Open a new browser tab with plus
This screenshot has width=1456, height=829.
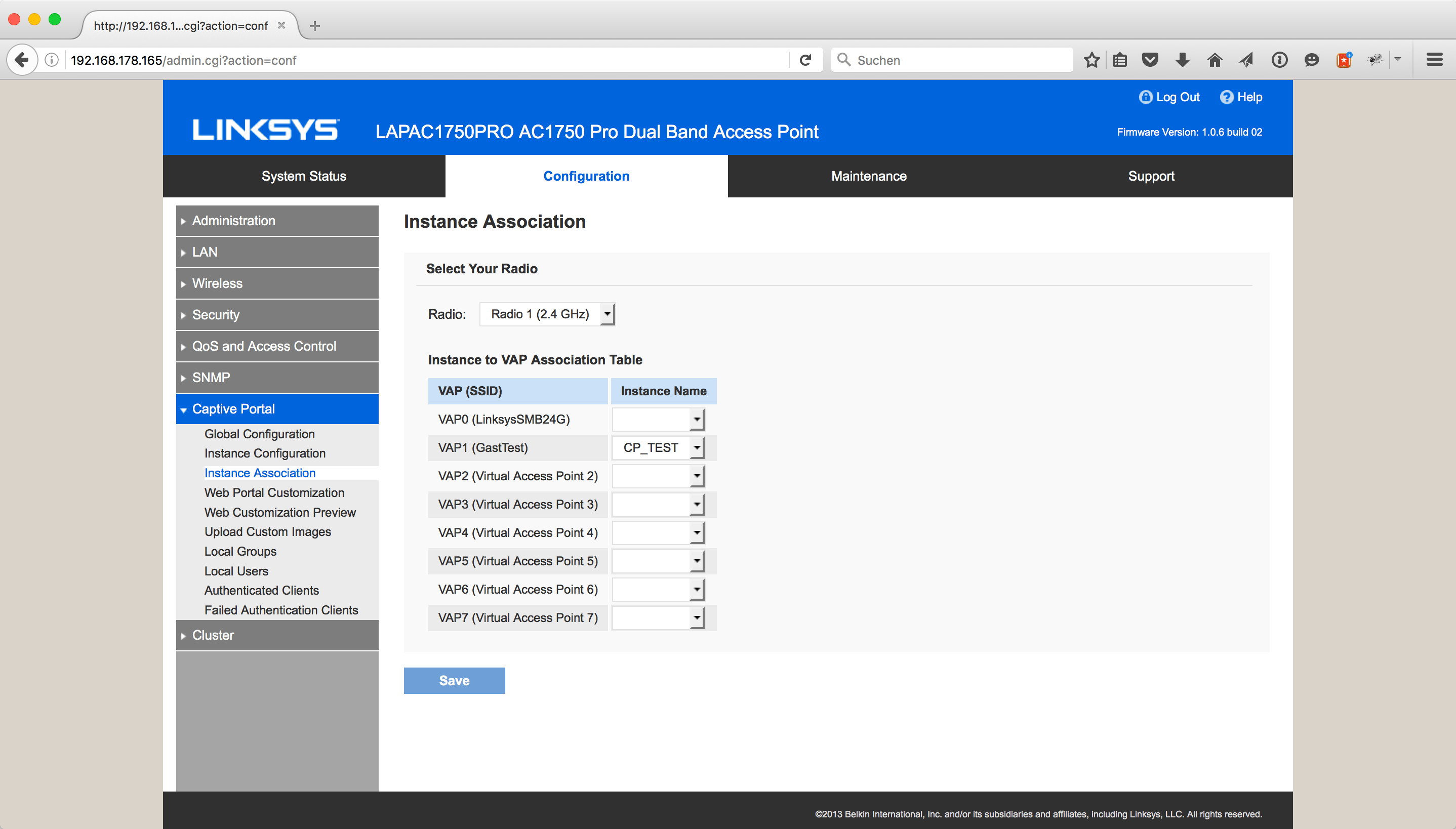coord(315,26)
